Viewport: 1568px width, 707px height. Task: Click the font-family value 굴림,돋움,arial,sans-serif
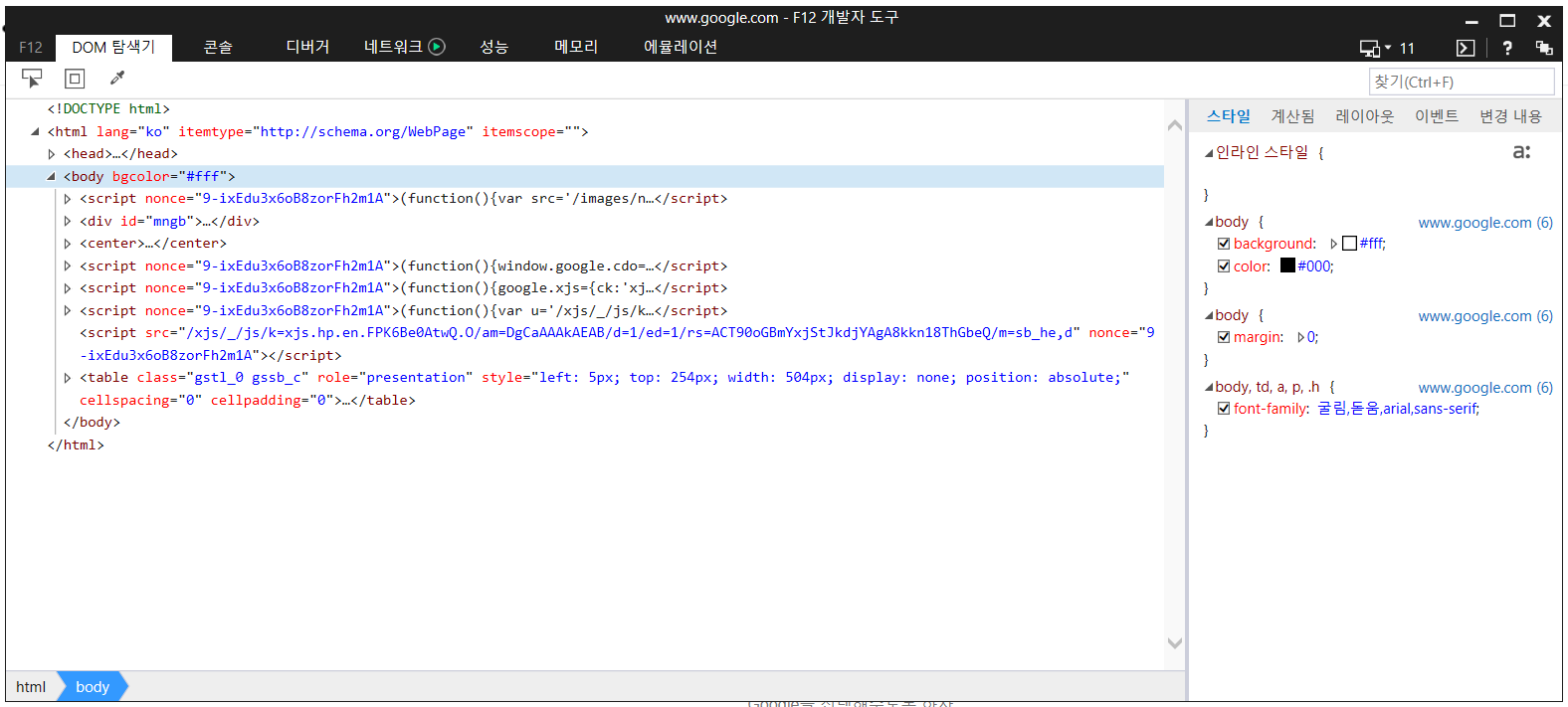click(1398, 409)
